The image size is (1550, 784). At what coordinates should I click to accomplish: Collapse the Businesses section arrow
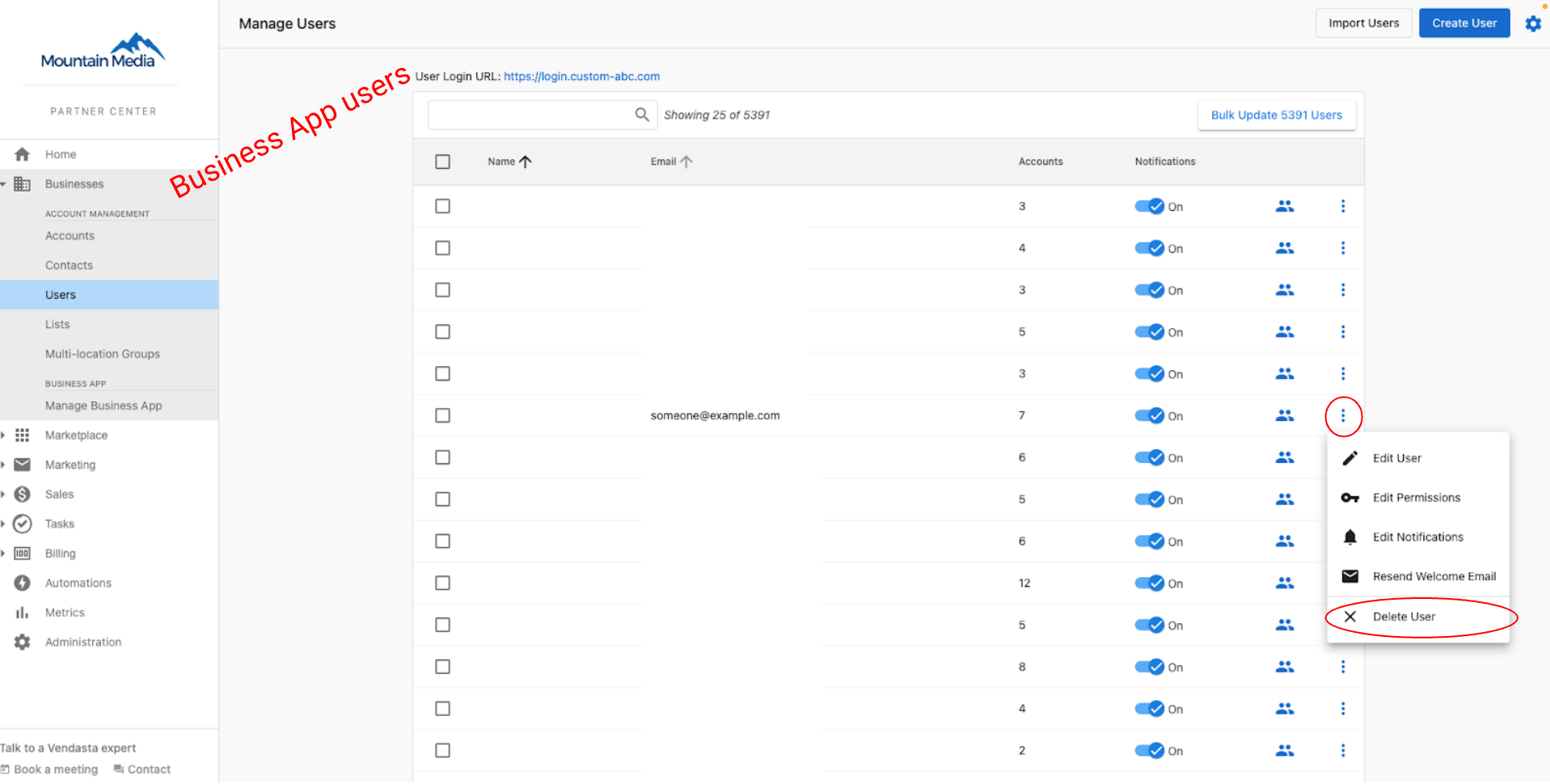tap(3, 184)
